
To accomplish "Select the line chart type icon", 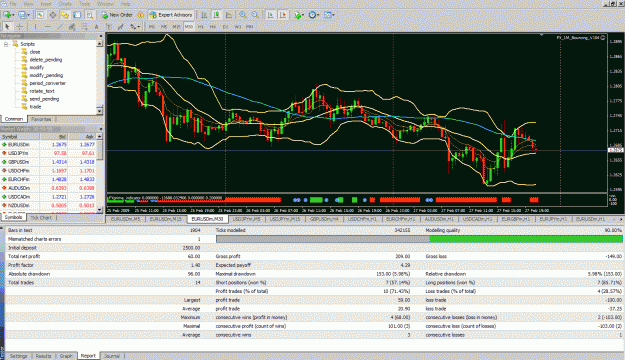I will click(x=229, y=15).
